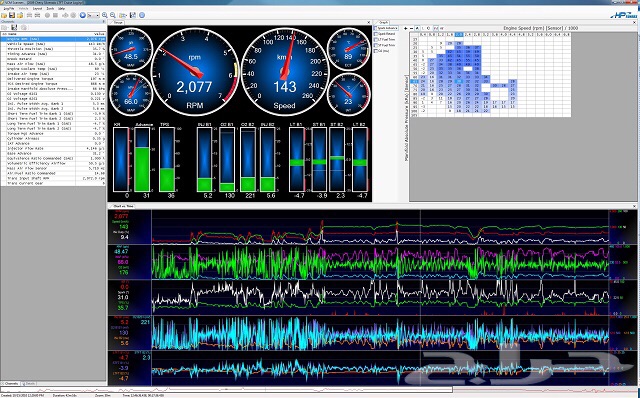This screenshot has height=398, width=640.
Task: Open the Layout menu
Action: (x=37, y=8)
